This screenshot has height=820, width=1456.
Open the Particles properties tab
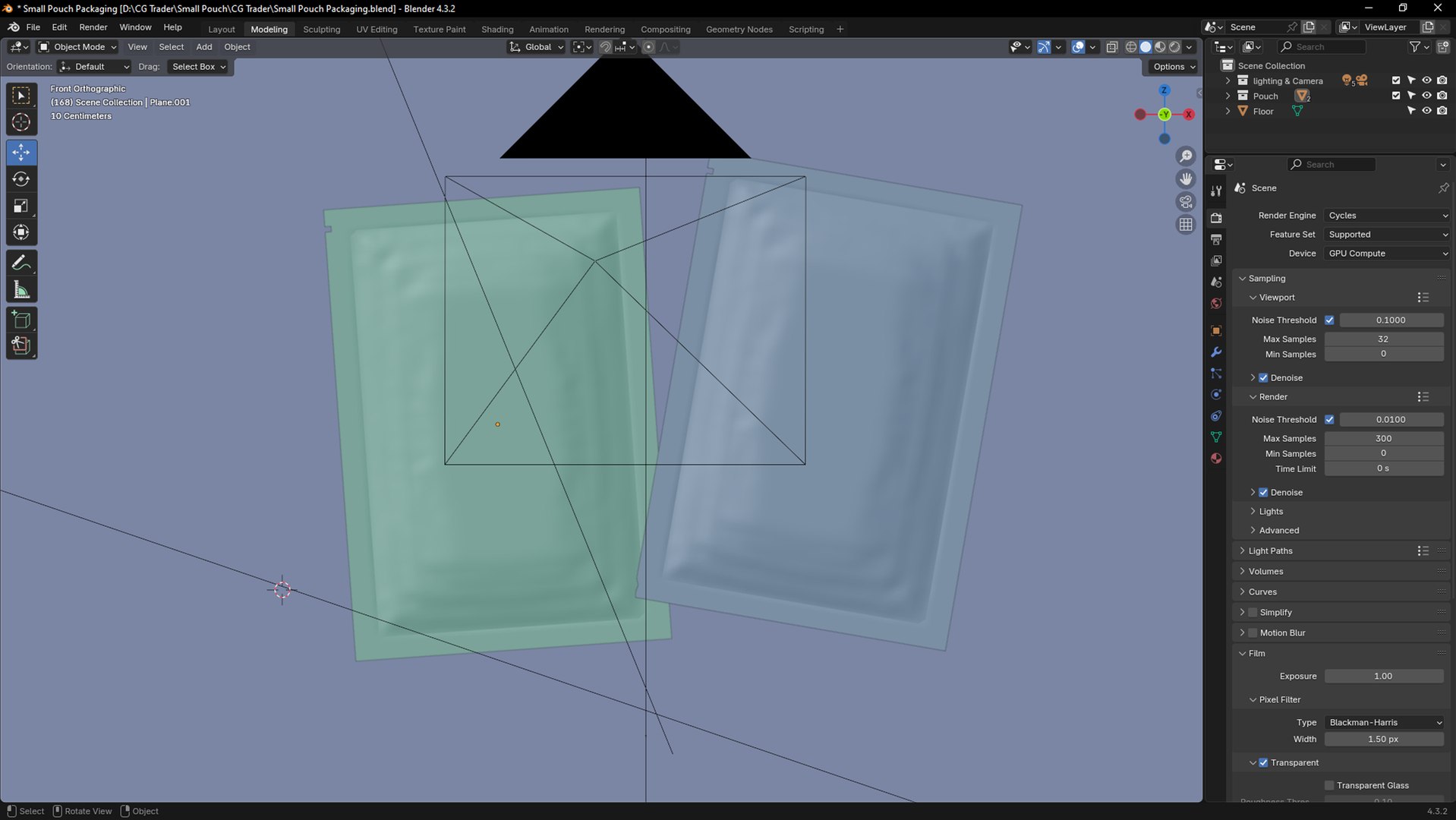click(x=1216, y=374)
